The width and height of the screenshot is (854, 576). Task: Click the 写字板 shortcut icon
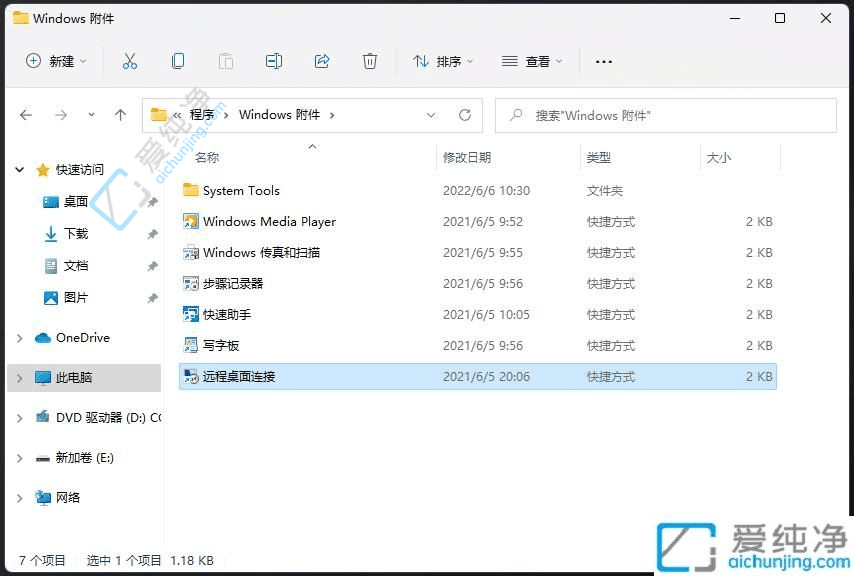click(x=191, y=345)
